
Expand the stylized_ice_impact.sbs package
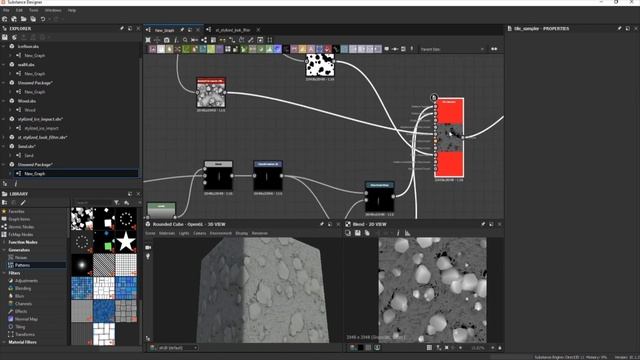[x=4, y=119]
